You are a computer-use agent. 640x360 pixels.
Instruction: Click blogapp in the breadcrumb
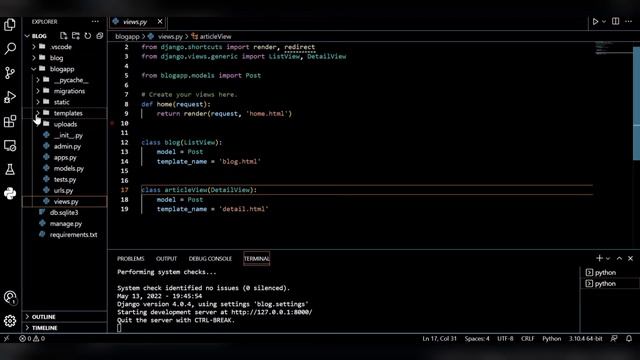(x=127, y=36)
